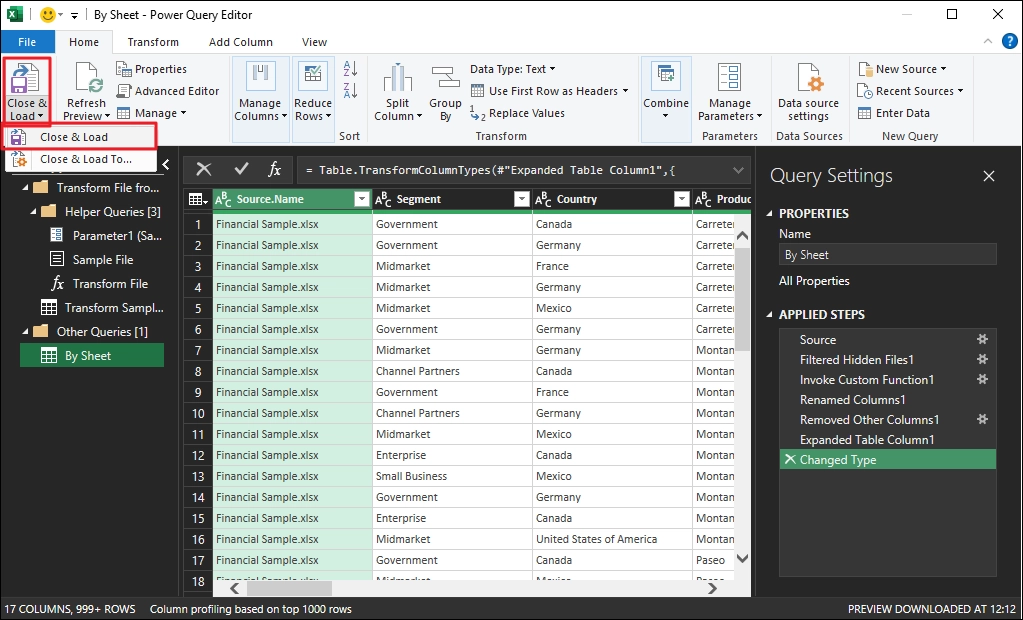Choose Close & Load To... menu option

(85, 159)
